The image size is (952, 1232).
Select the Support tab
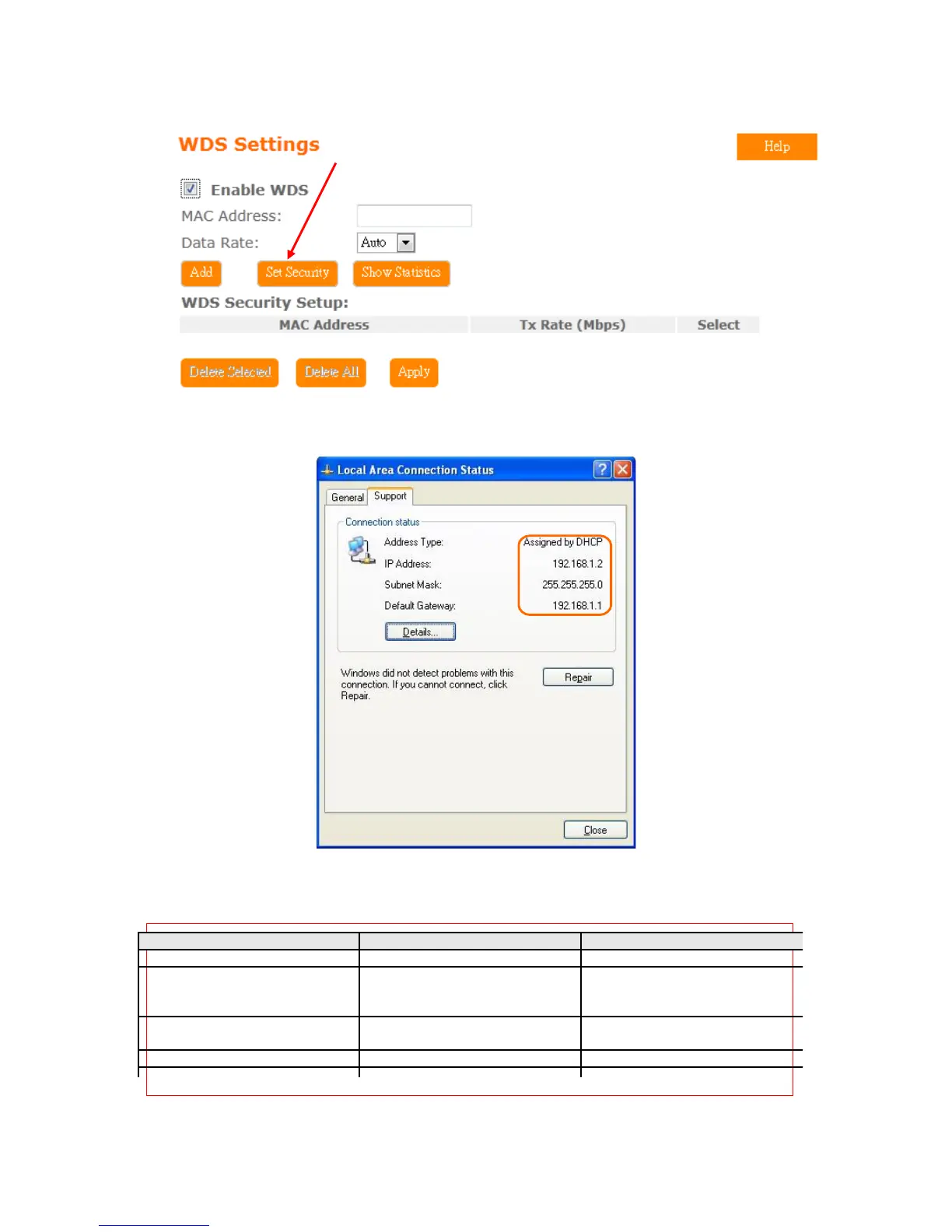(x=390, y=496)
